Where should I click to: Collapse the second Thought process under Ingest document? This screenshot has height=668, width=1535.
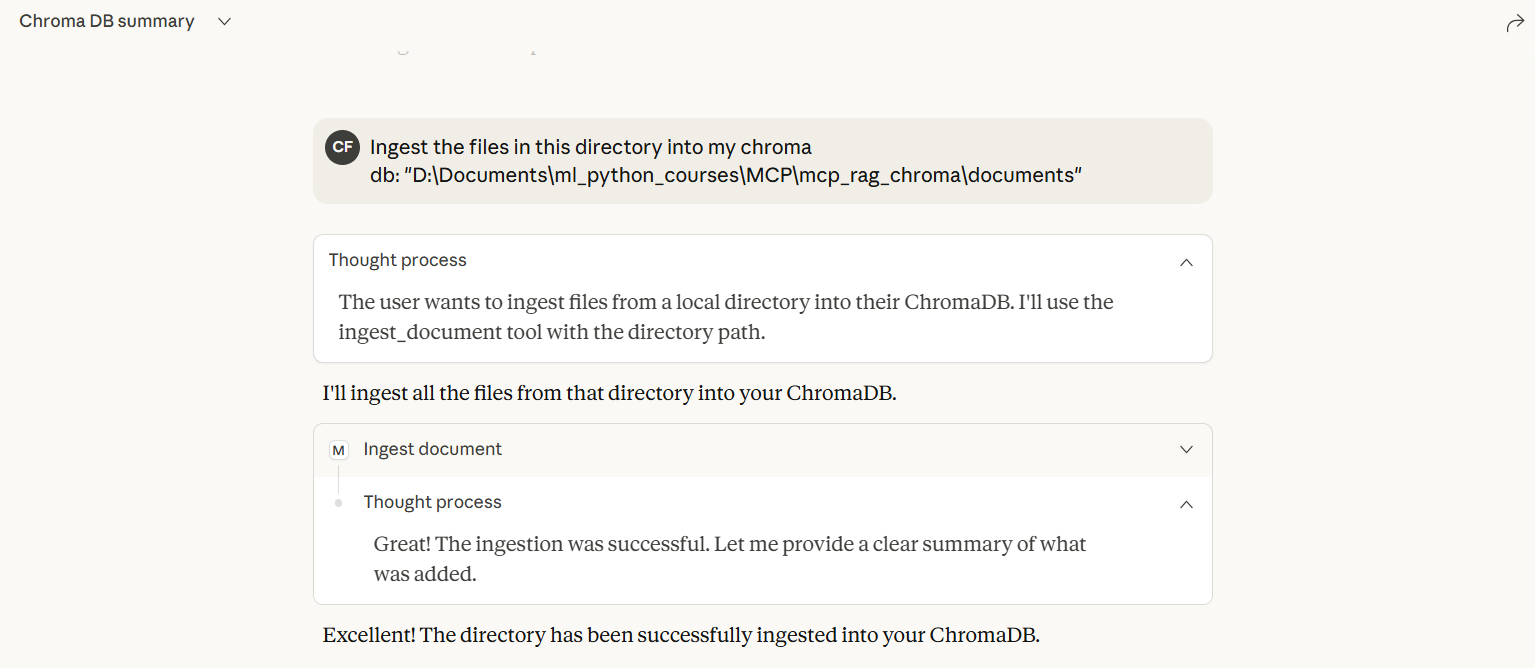(x=1186, y=504)
